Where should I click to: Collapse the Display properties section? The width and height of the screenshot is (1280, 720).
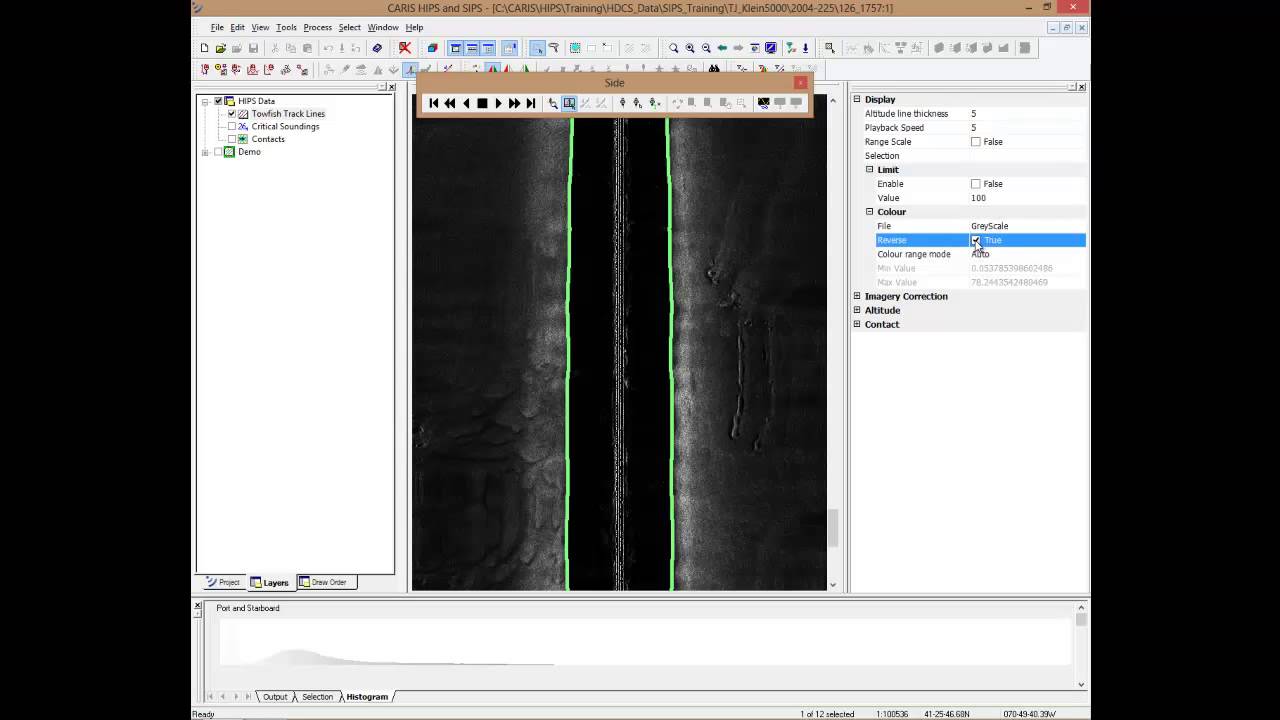coord(857,99)
